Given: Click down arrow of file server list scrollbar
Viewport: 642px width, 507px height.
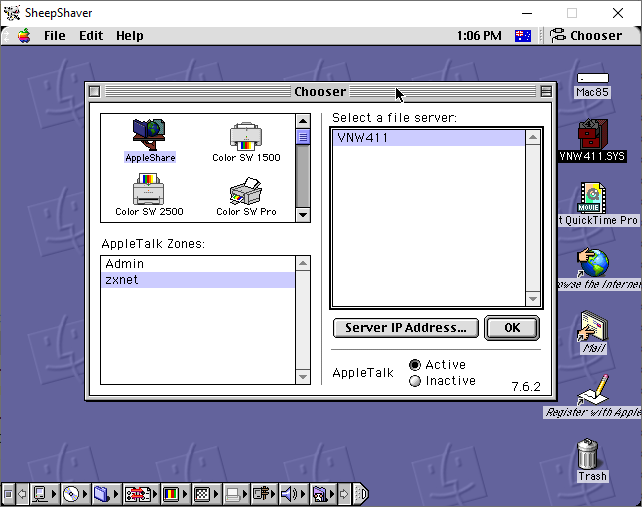Looking at the screenshot, I should click(x=533, y=299).
